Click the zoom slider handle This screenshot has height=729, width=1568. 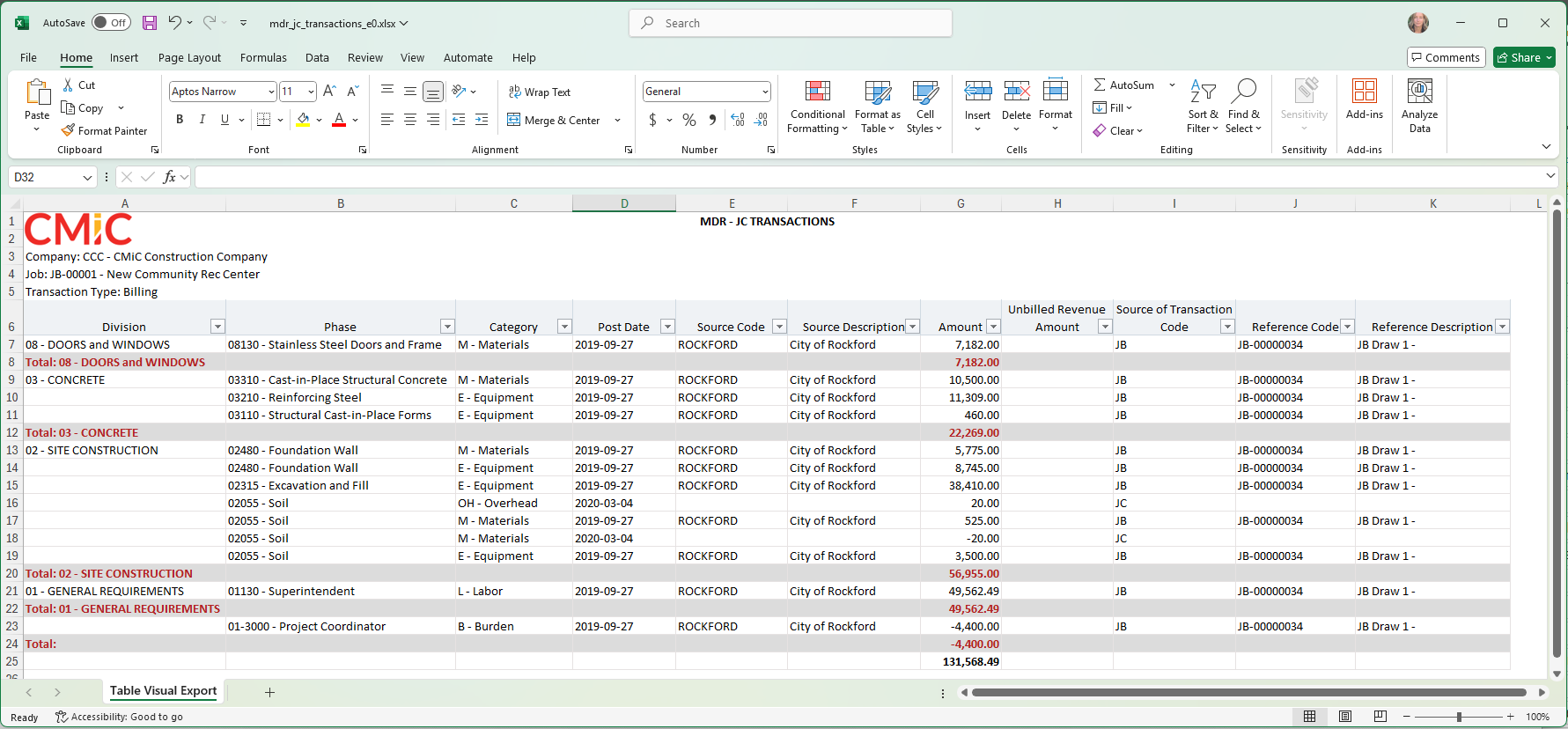click(x=1459, y=717)
